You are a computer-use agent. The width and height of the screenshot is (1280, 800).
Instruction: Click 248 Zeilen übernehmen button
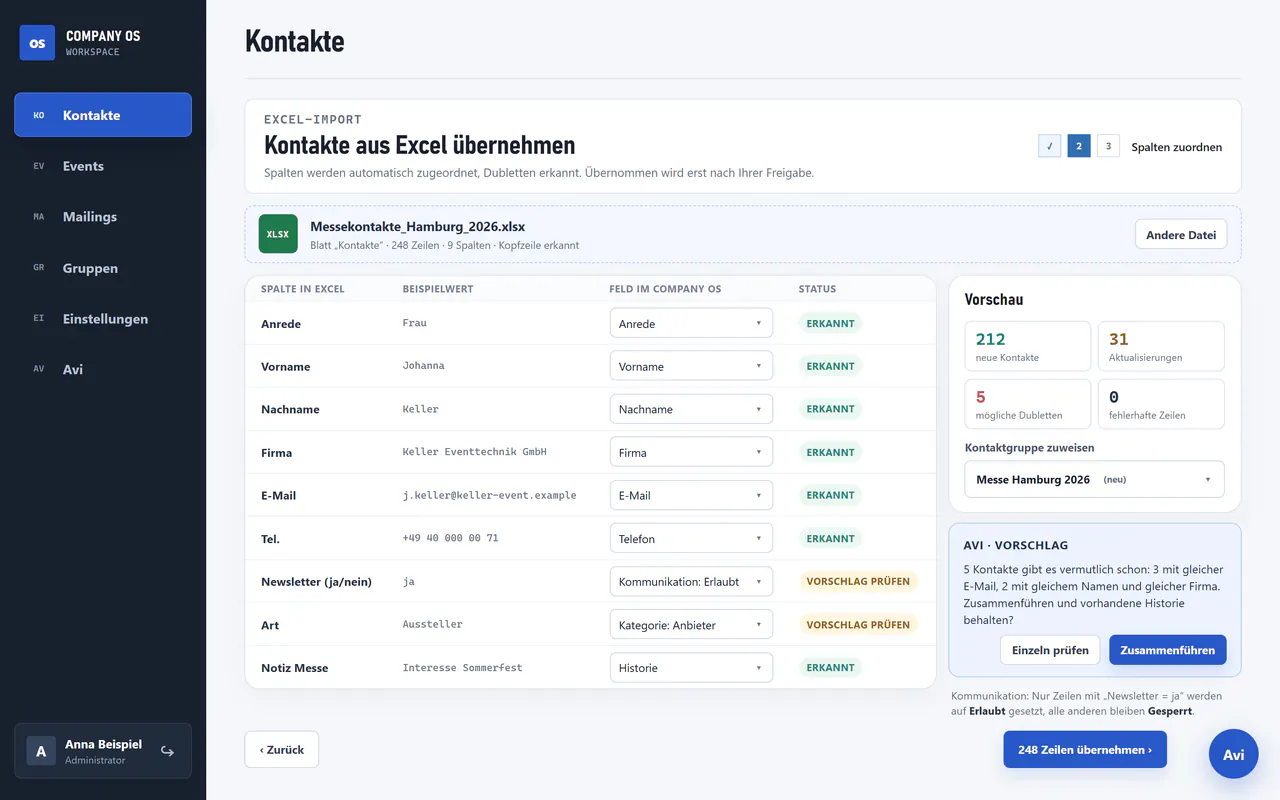pos(1085,749)
